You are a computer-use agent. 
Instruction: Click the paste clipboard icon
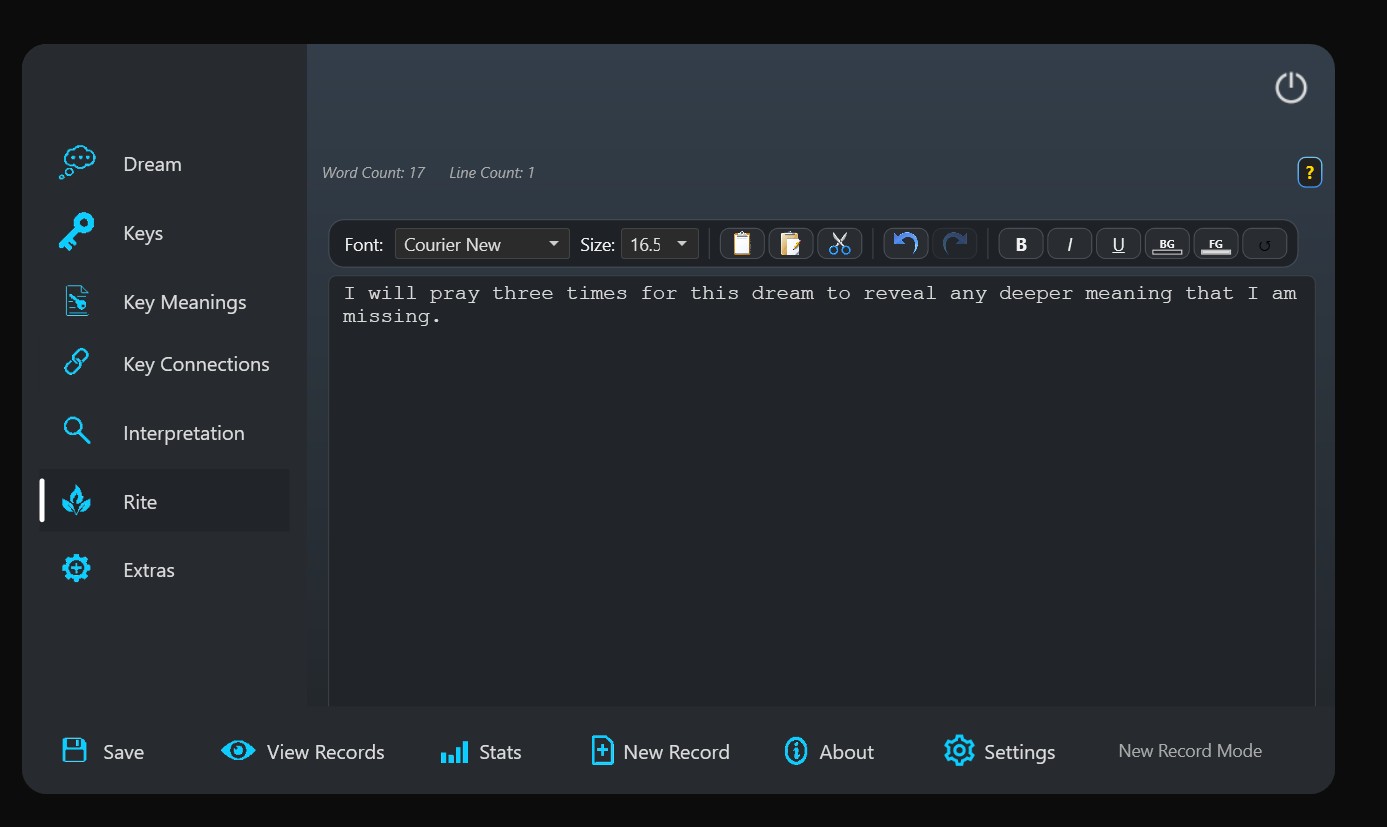(791, 244)
